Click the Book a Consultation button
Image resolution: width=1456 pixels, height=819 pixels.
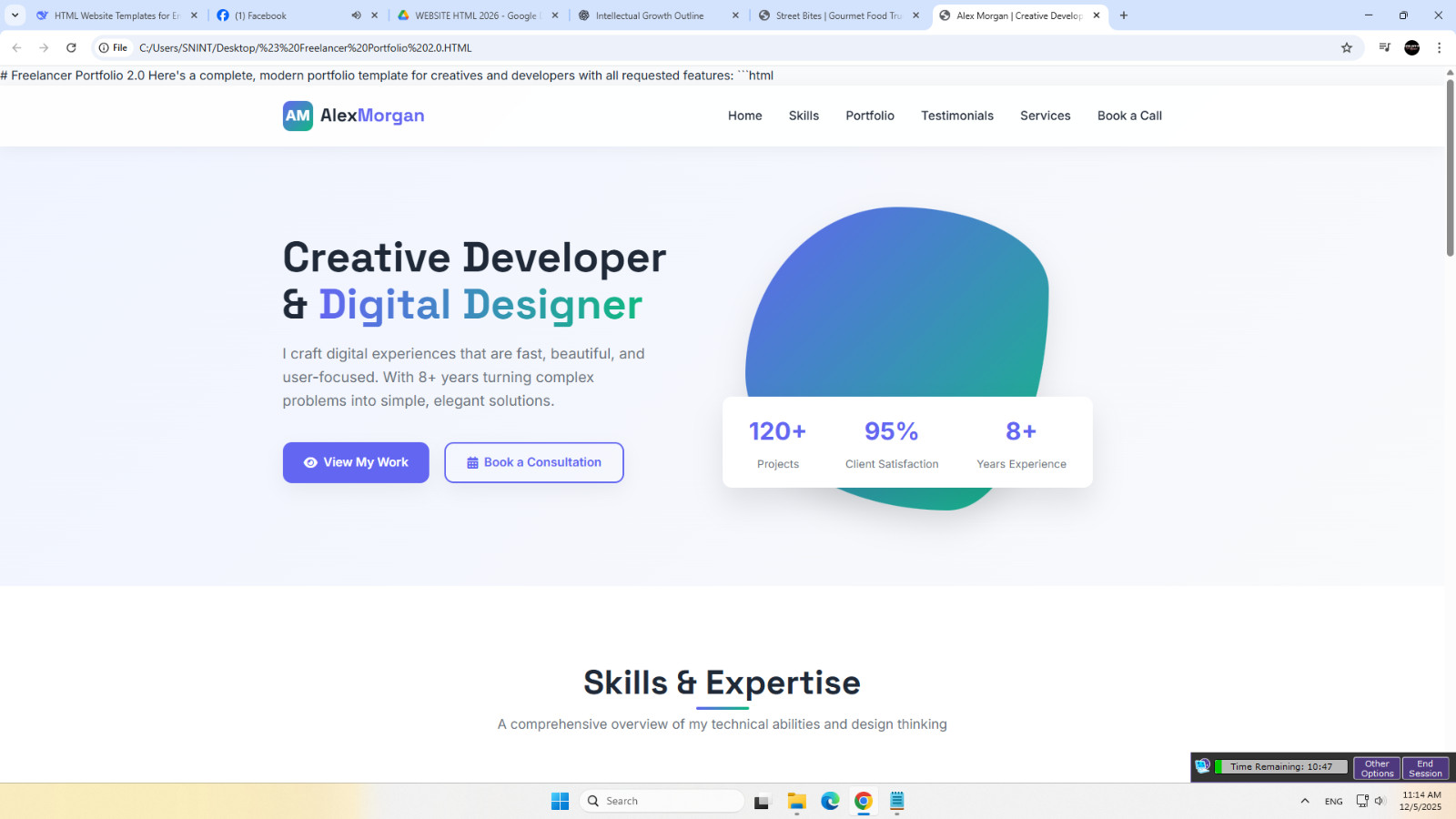point(534,462)
